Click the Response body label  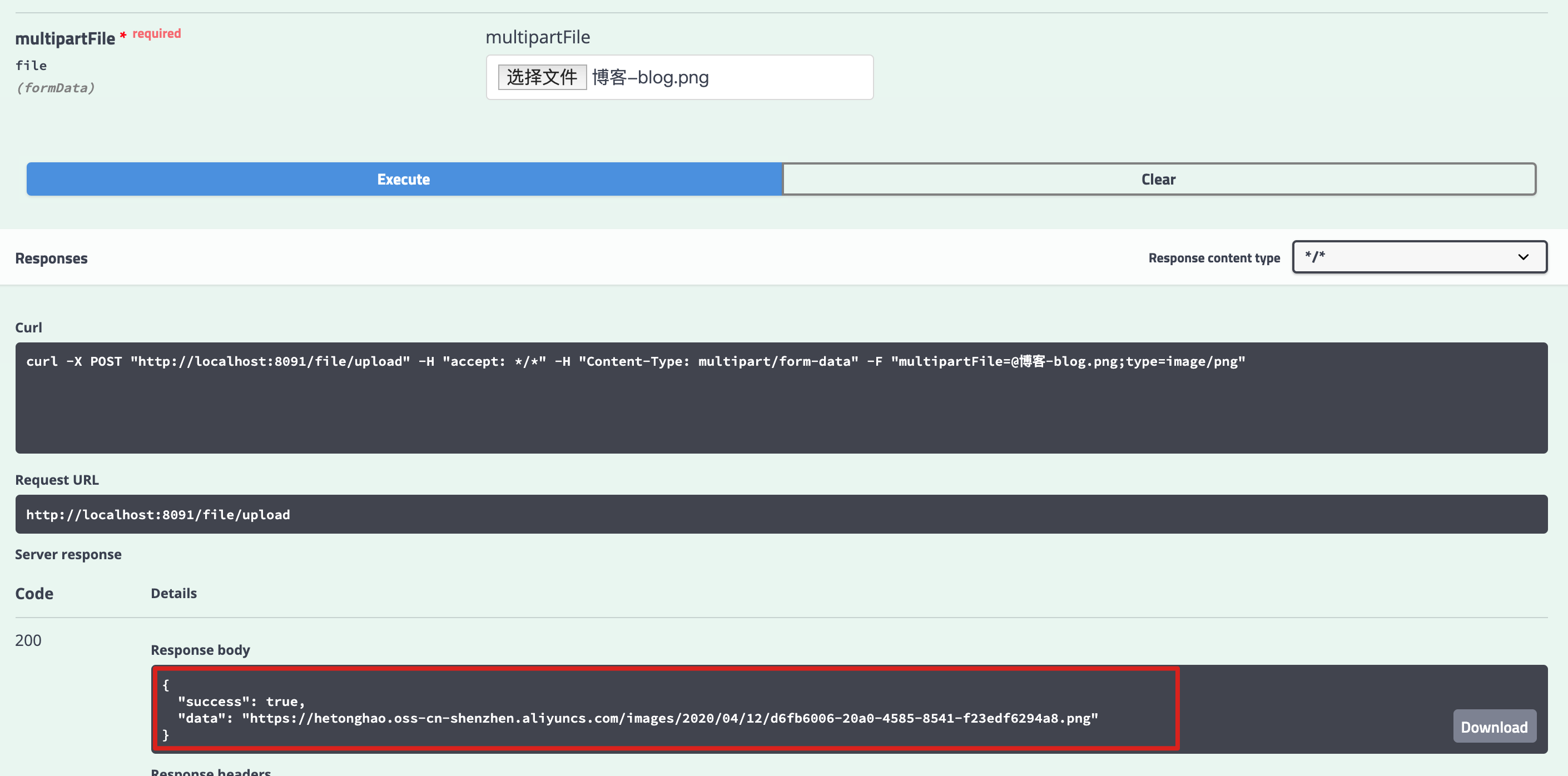tap(200, 650)
